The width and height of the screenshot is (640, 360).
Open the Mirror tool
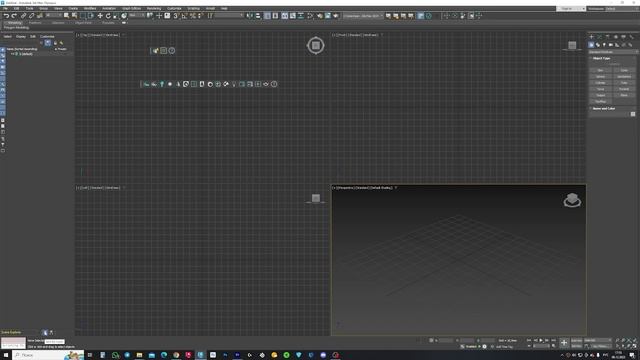click(x=250, y=16)
